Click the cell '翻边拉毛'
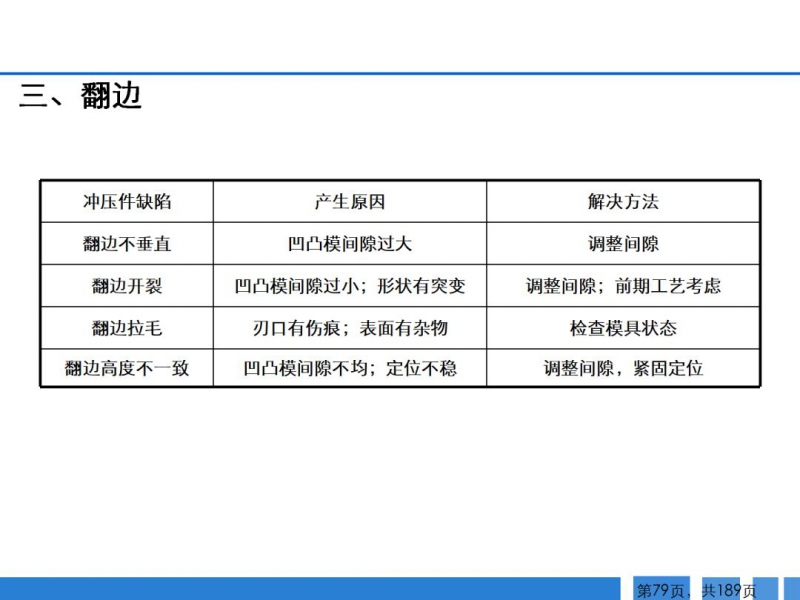 pos(127,328)
